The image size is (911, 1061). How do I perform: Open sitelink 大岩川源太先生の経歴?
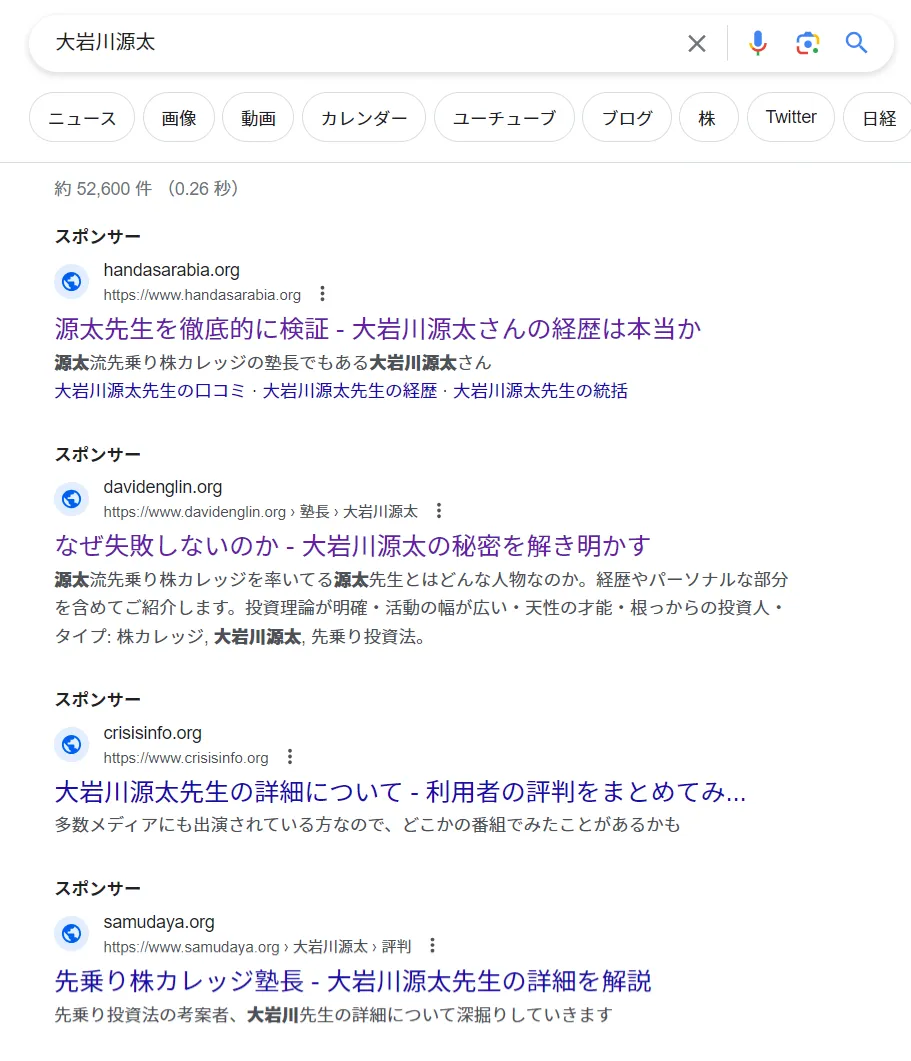350,390
